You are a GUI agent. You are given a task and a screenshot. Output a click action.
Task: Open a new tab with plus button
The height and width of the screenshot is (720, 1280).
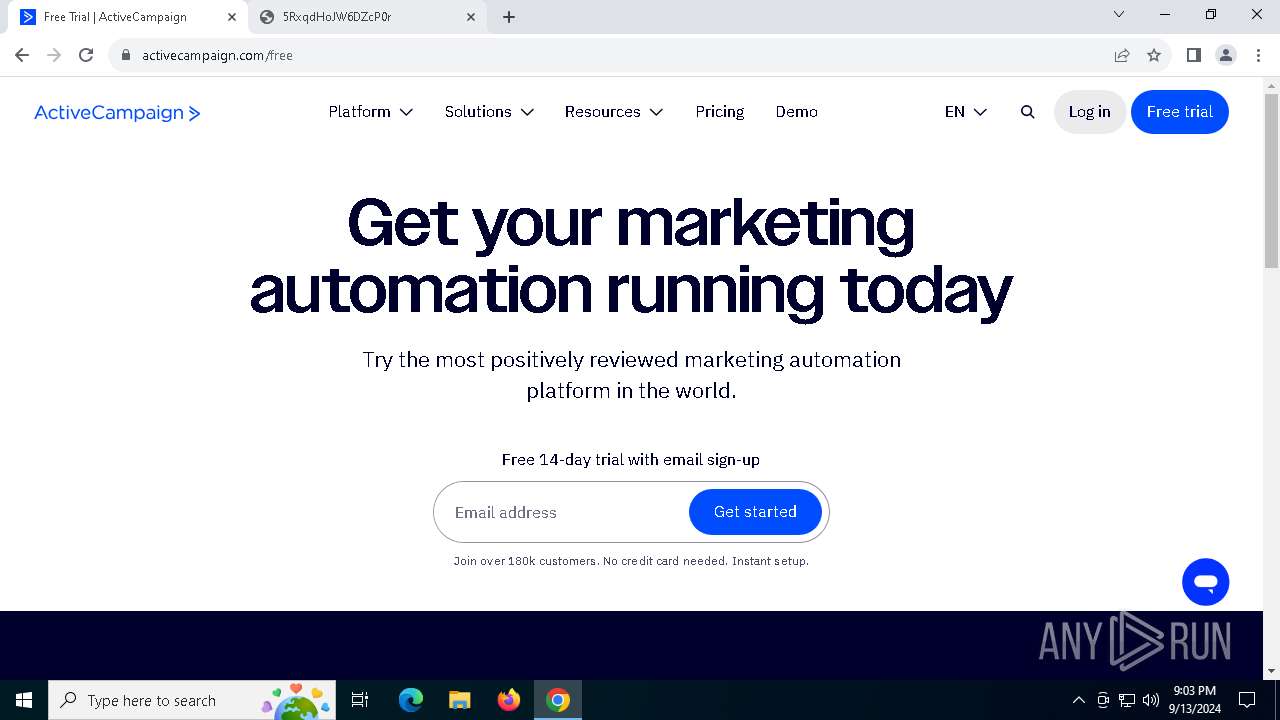point(509,17)
